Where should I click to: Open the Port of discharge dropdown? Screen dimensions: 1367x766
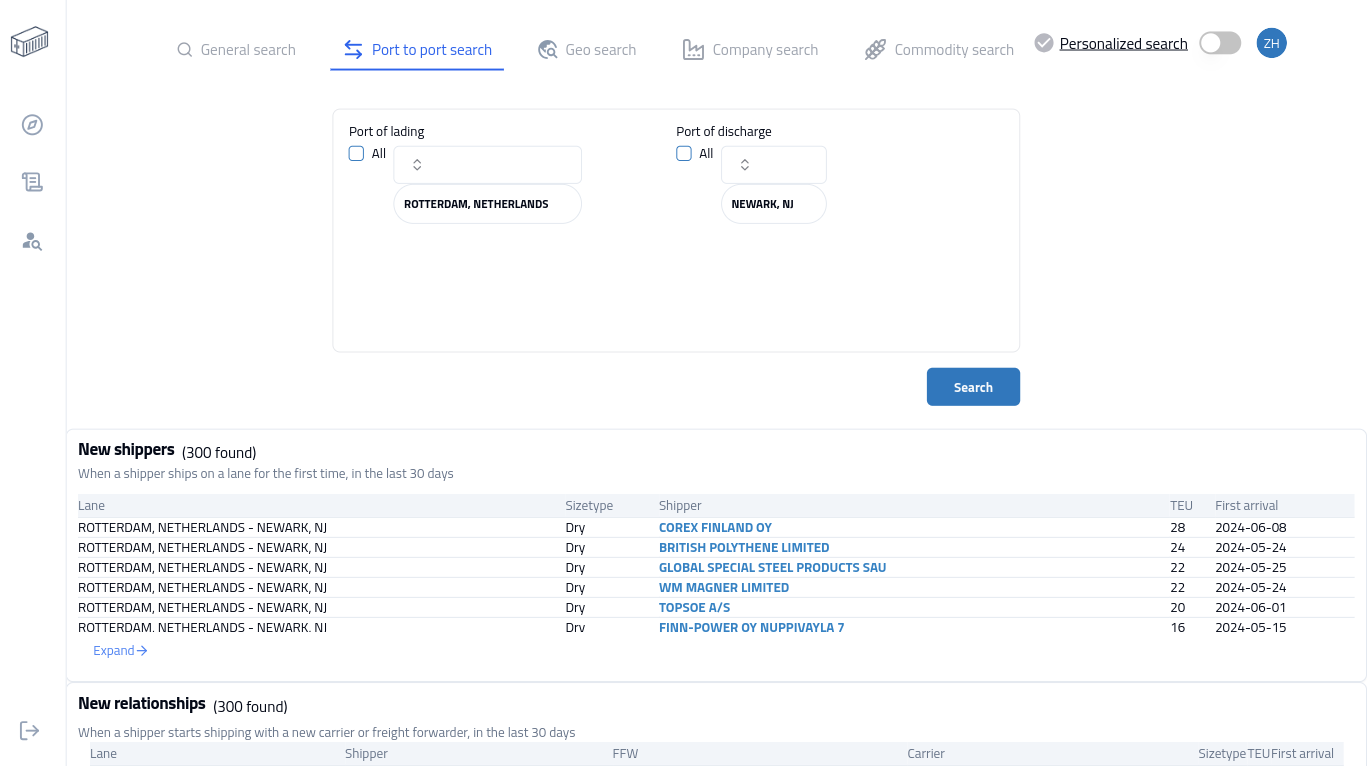[774, 165]
